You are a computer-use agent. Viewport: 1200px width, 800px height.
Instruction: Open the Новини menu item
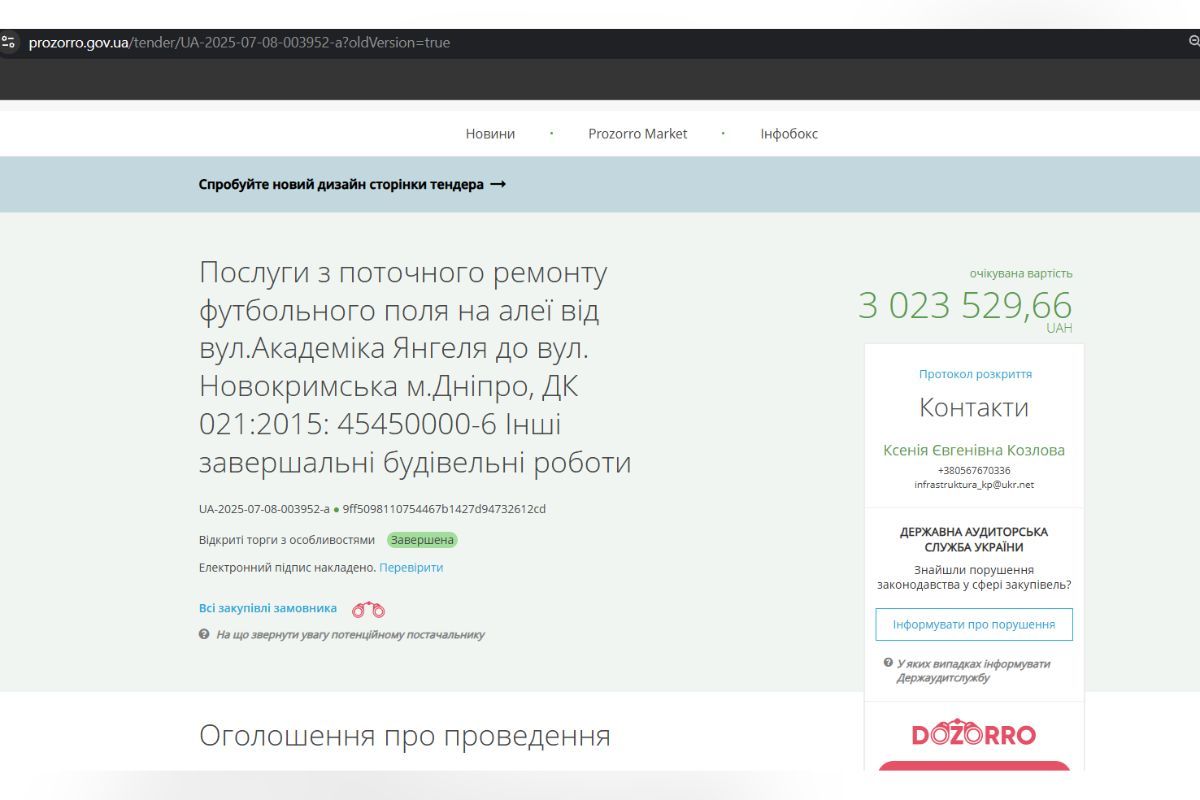pyautogui.click(x=489, y=133)
